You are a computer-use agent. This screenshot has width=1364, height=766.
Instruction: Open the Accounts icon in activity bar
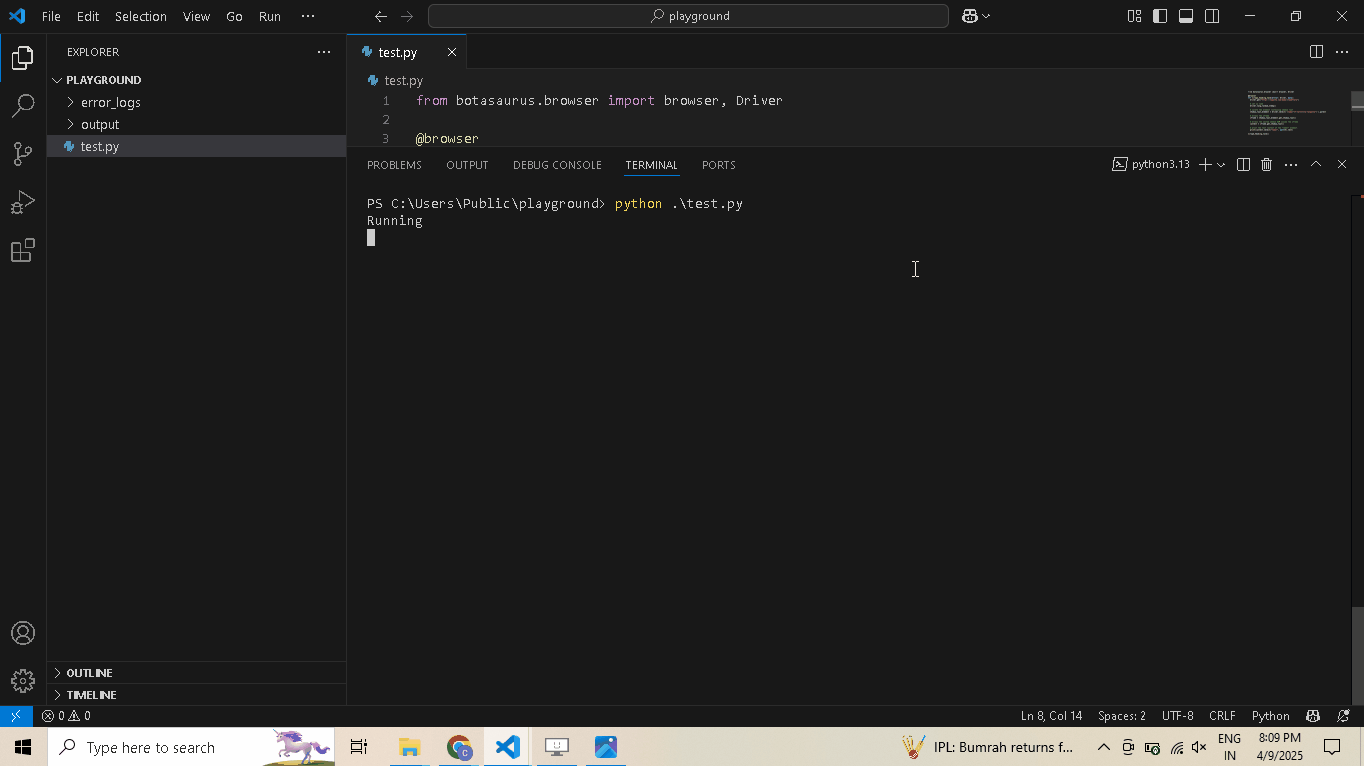(x=23, y=632)
